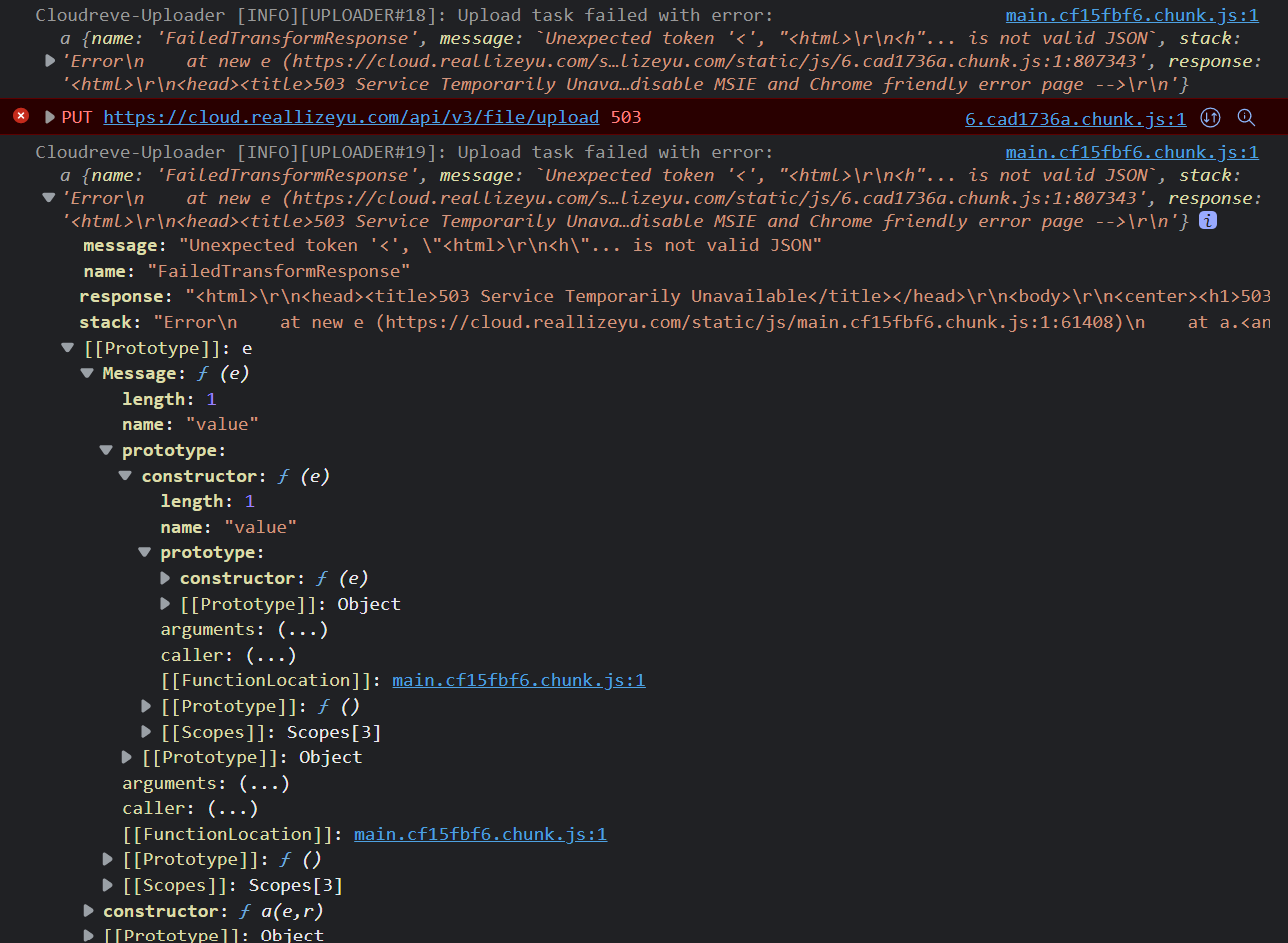Expand the collapsed constructor: ƒ (e) node
Screen dimensions: 1288x943
[x=166, y=578]
